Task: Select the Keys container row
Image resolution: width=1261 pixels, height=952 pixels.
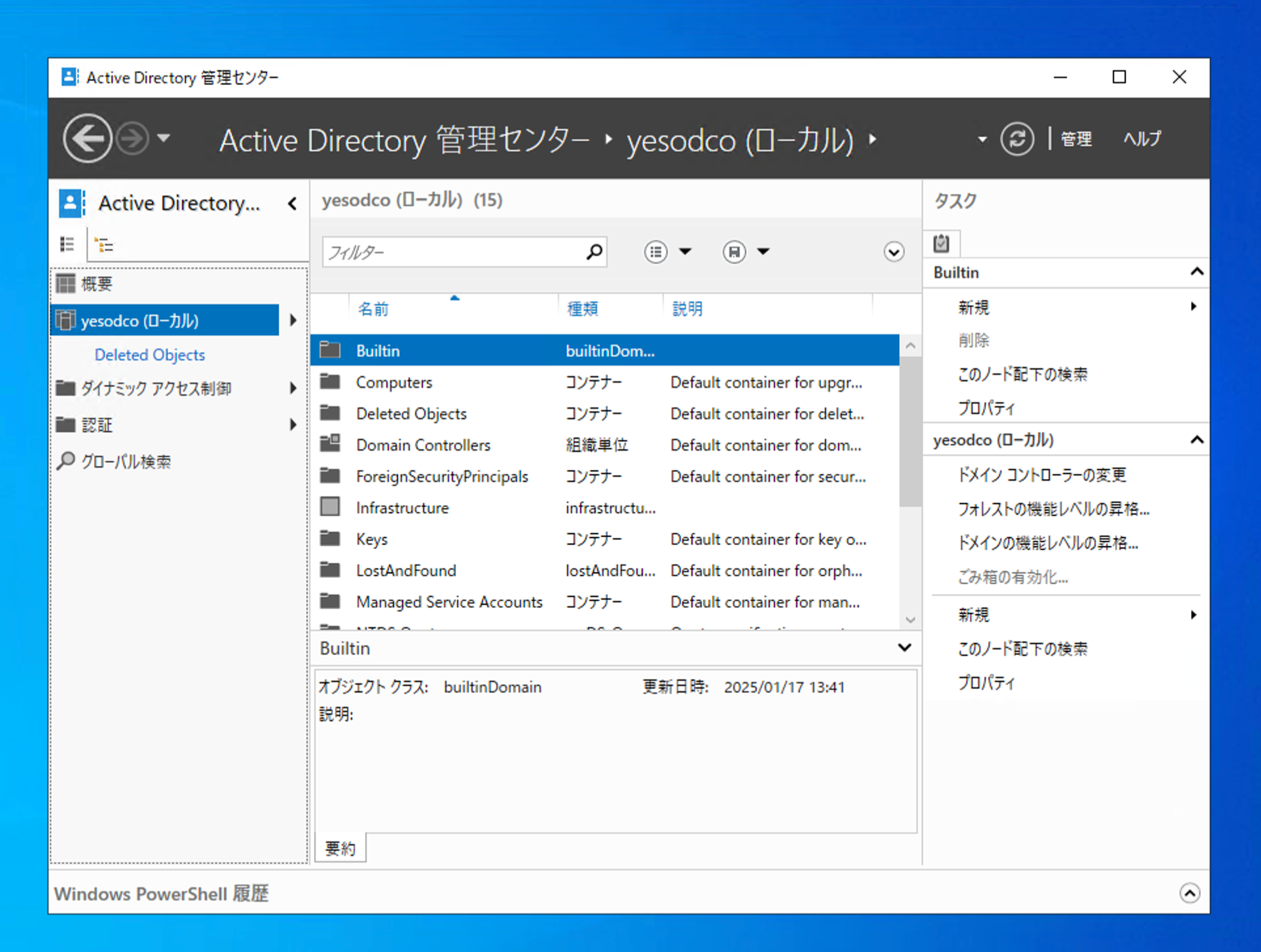Action: pyautogui.click(x=604, y=539)
